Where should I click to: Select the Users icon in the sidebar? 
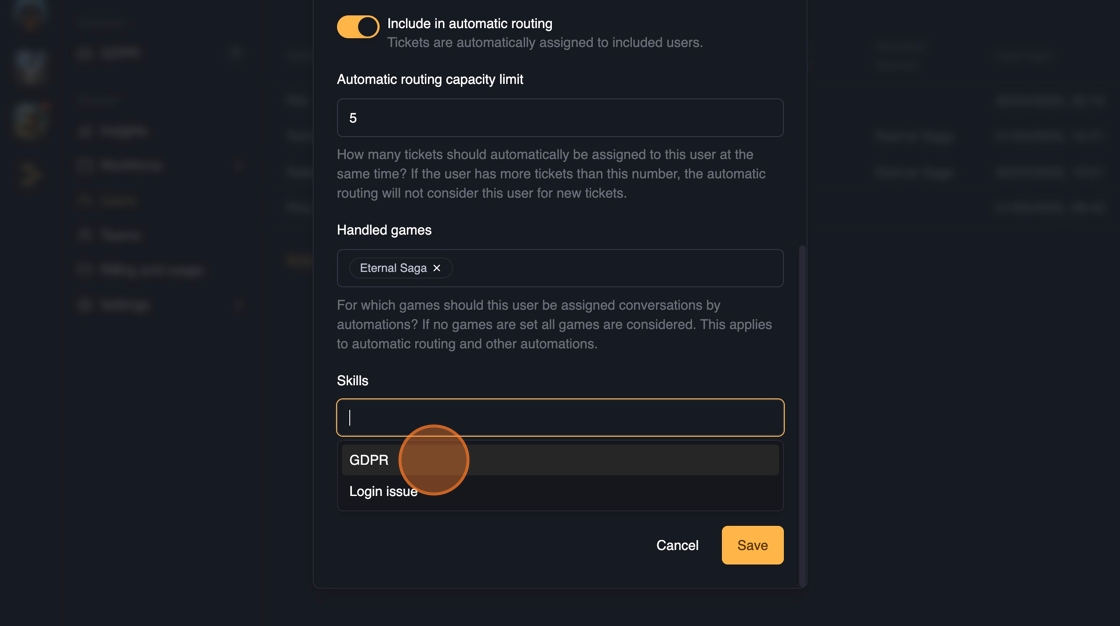tap(85, 200)
